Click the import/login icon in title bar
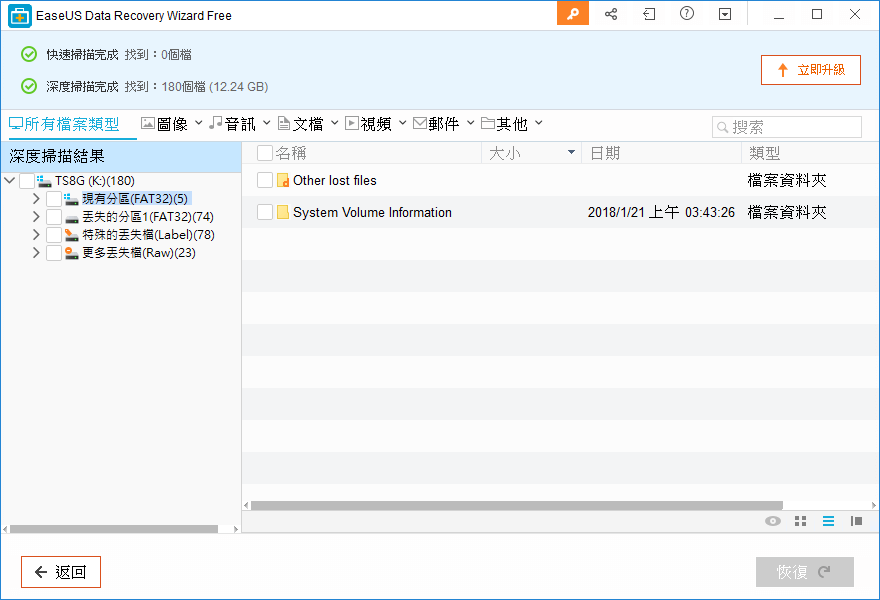Screen dimensions: 880x600 [649, 14]
